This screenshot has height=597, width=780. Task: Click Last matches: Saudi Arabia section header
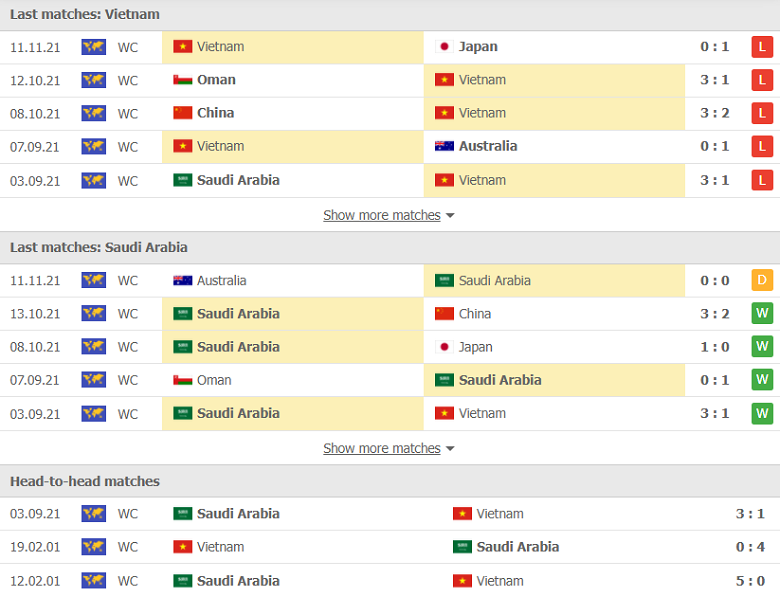tap(99, 247)
